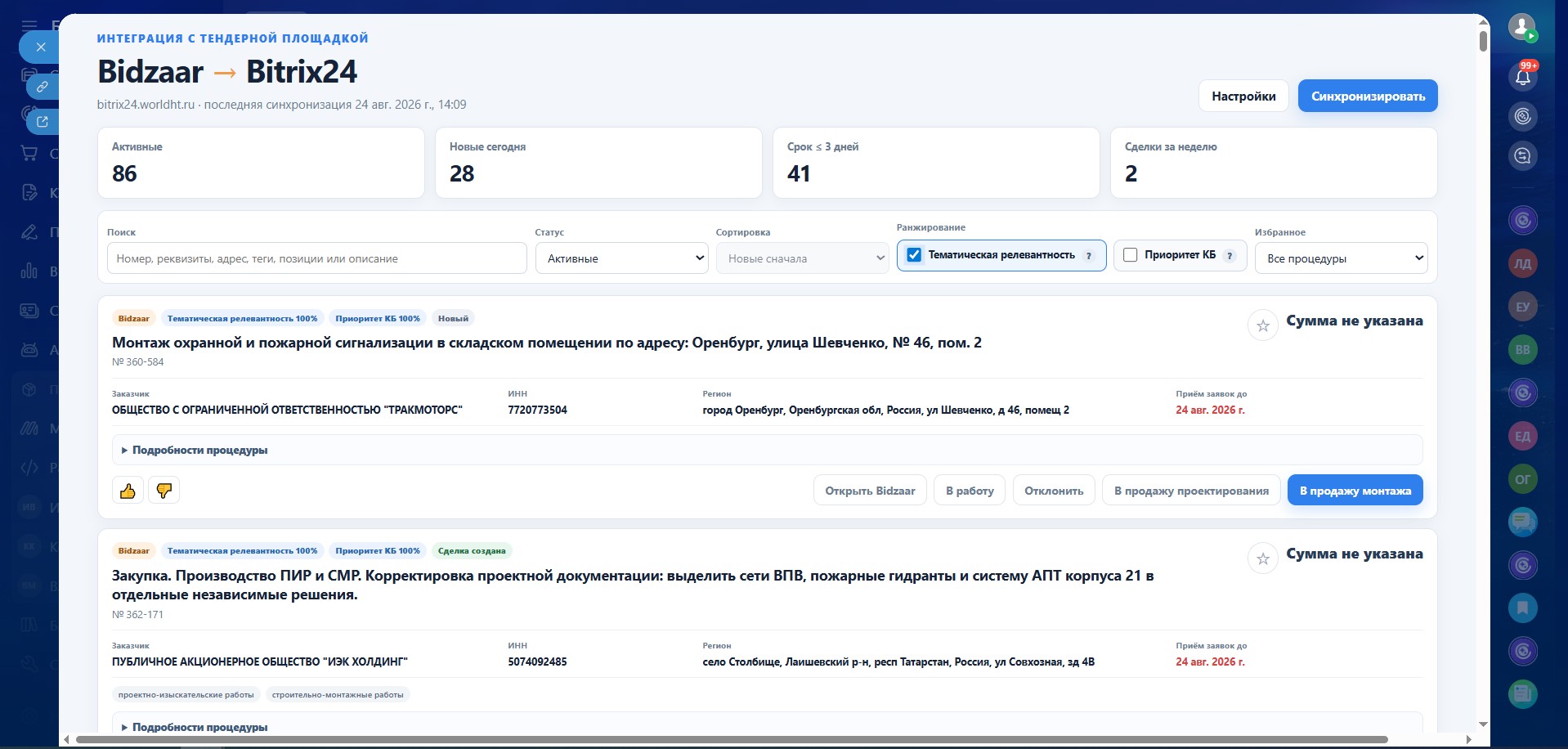The width and height of the screenshot is (1568, 749).
Task: Close the side panel with the X button
Action: [41, 47]
